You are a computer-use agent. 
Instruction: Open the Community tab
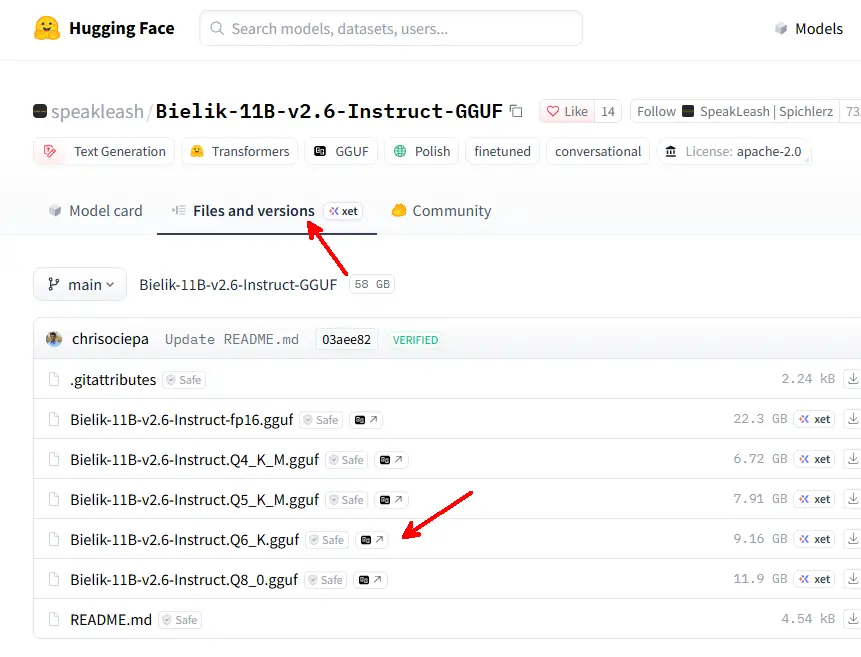tap(441, 211)
